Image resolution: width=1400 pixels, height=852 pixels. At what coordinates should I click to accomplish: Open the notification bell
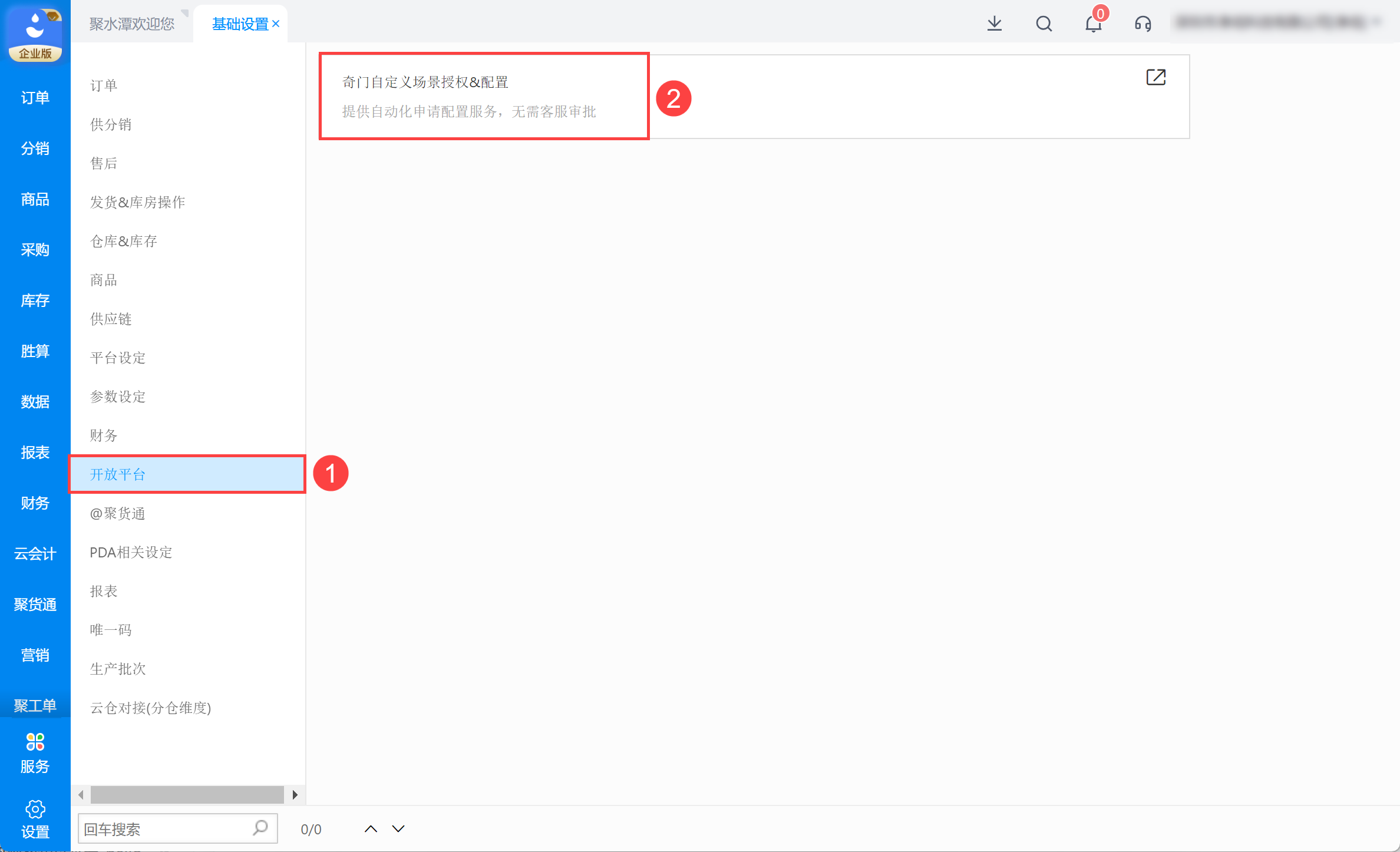click(1093, 24)
